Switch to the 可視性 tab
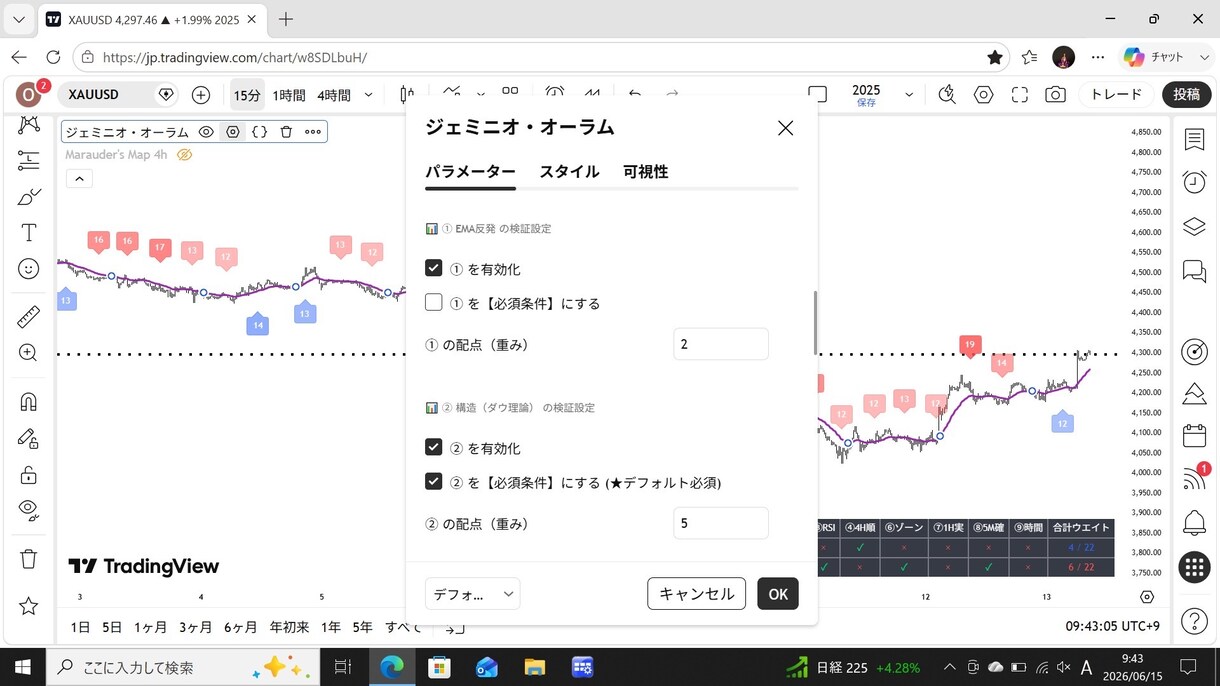Viewport: 1220px width, 686px height. 645,172
